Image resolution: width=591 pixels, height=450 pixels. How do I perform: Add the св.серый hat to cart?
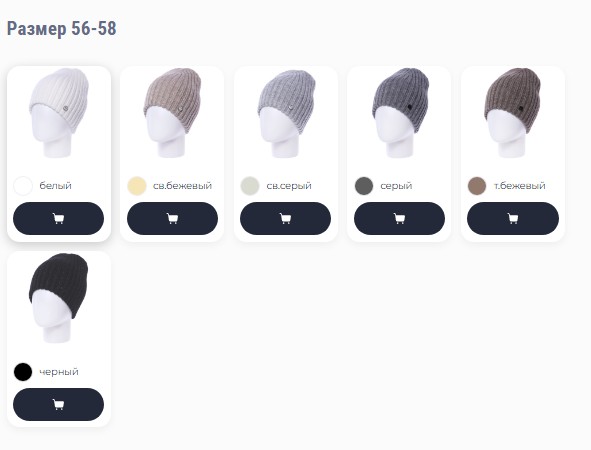coord(285,218)
